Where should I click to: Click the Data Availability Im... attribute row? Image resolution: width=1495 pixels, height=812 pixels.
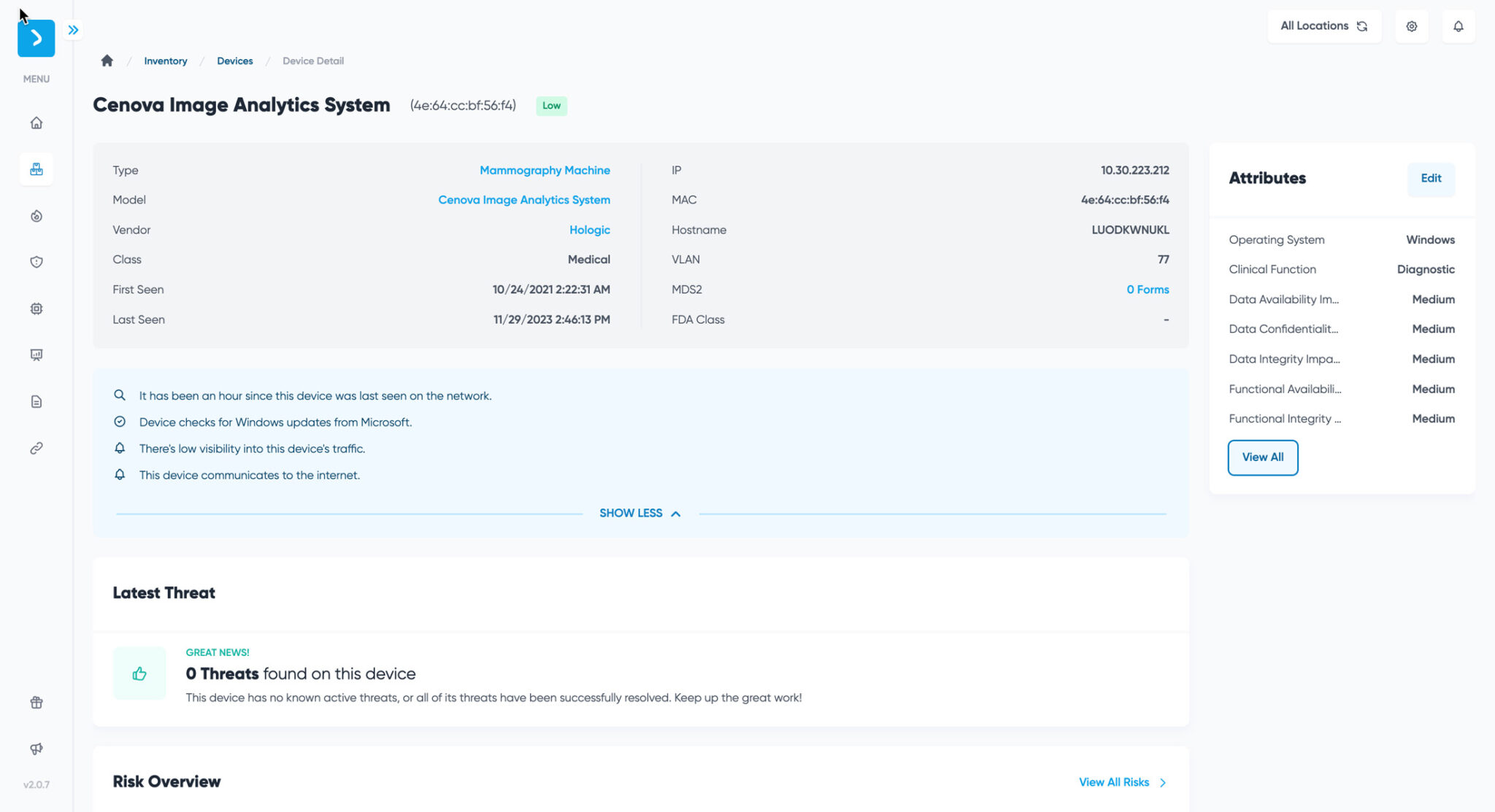[x=1342, y=299]
